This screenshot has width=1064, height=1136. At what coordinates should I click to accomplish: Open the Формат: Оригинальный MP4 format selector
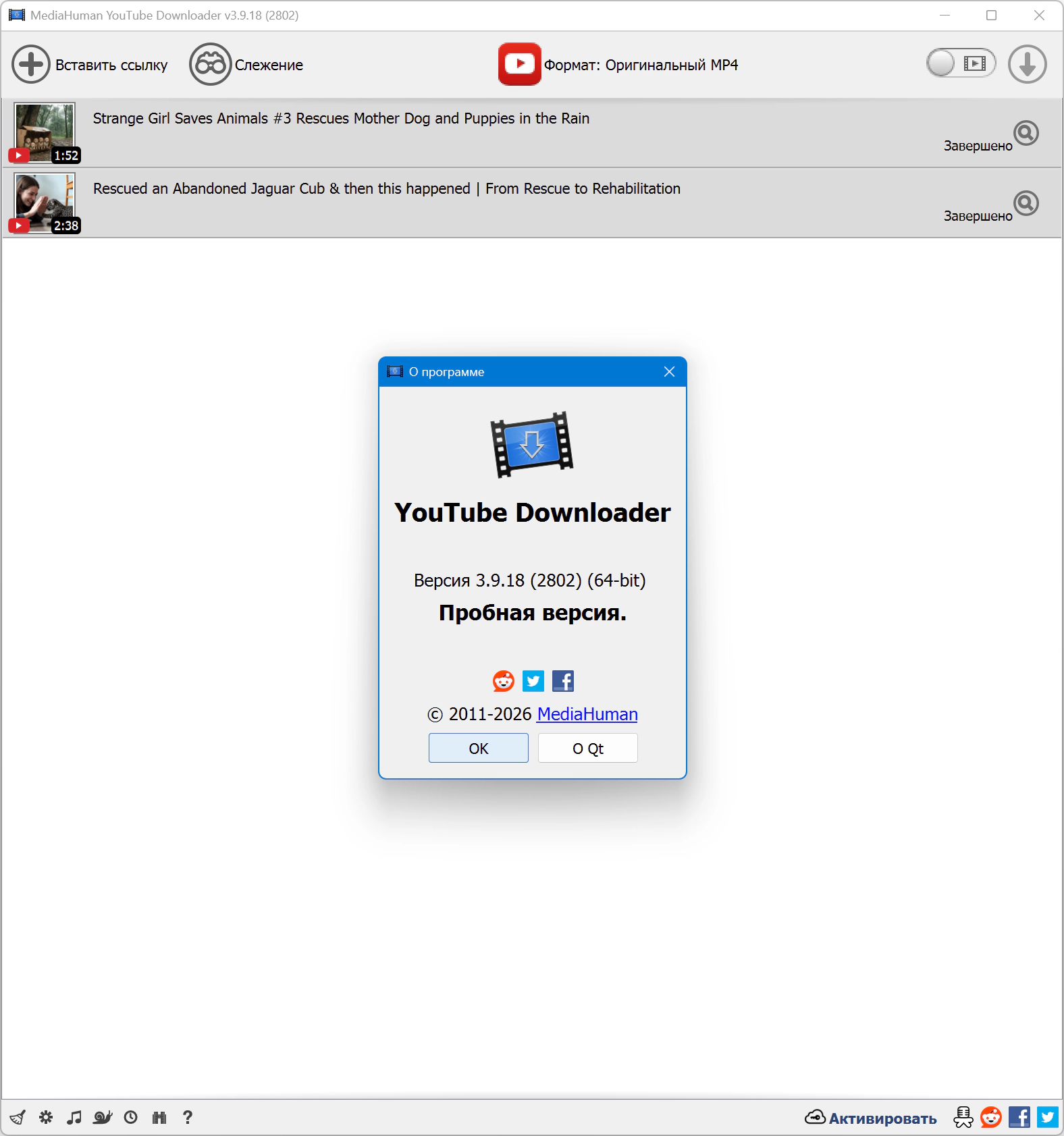[618, 65]
